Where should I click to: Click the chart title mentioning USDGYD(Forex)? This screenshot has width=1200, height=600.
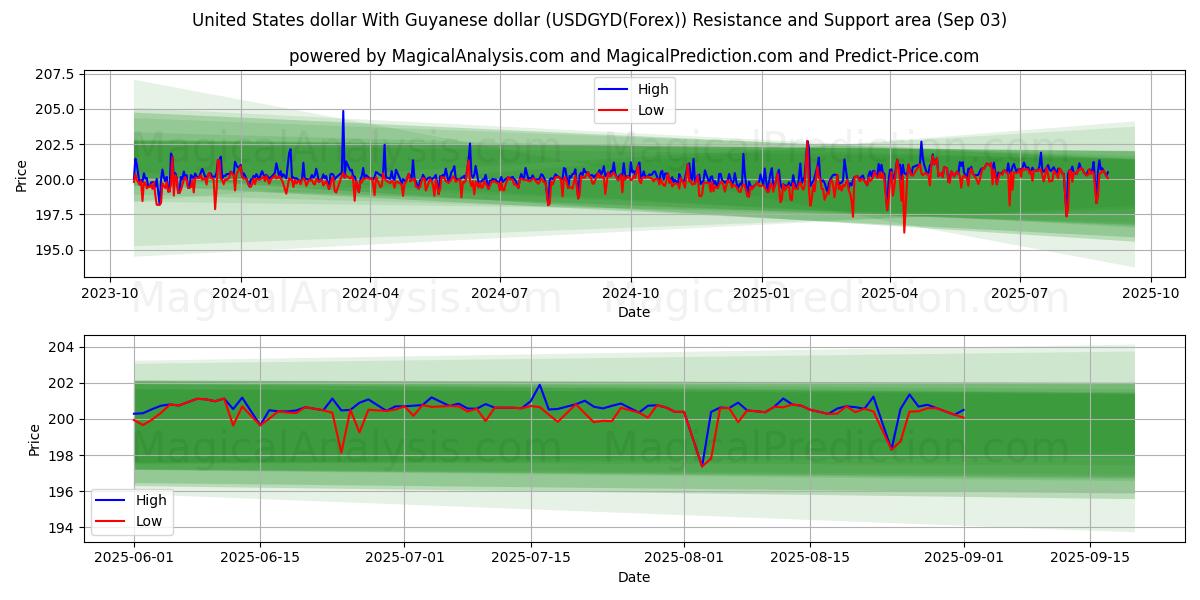[599, 20]
